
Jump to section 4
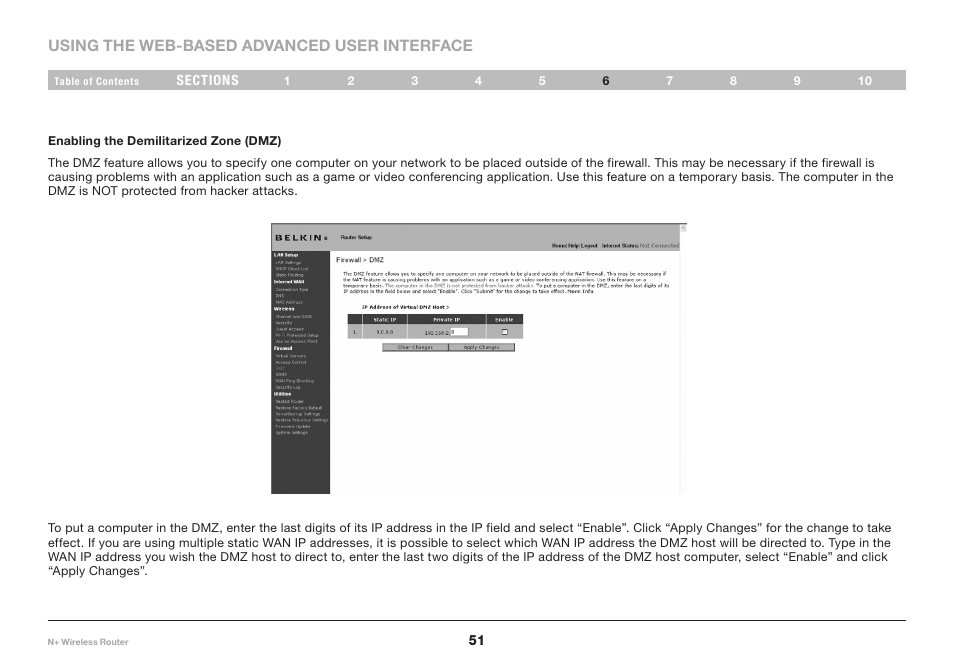[478, 81]
